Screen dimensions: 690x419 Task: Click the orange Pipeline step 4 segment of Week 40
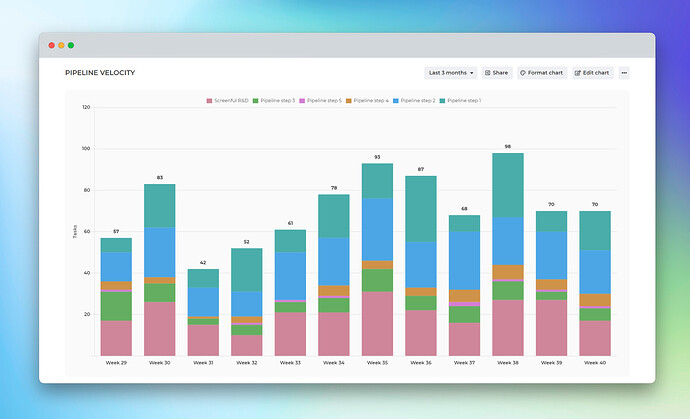[595, 300]
